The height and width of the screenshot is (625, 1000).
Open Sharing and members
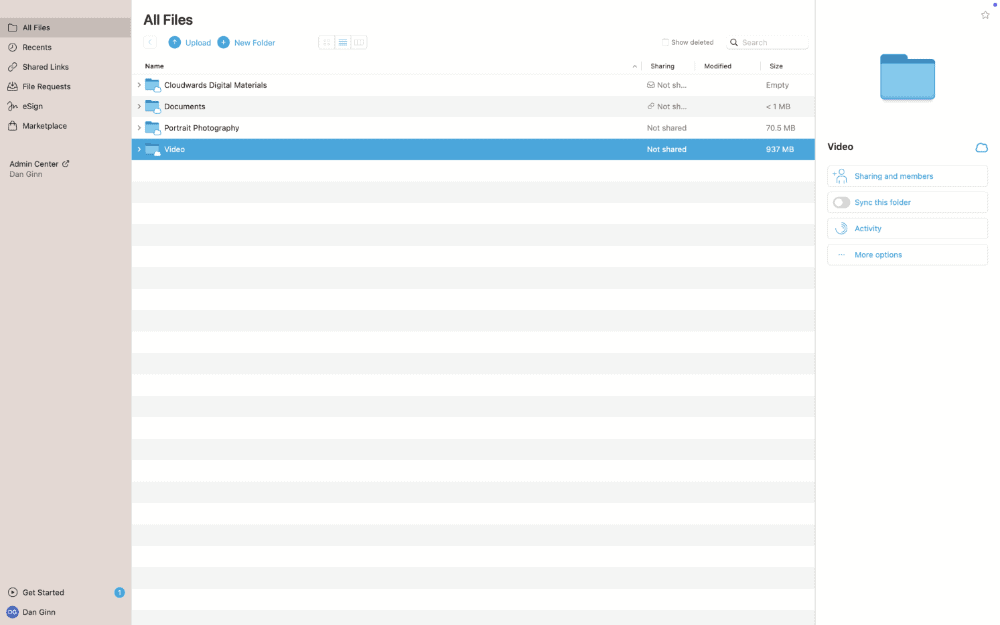893,176
